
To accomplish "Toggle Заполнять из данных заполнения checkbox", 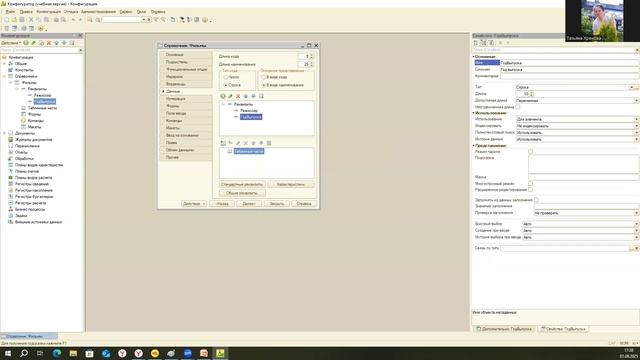I will 536,200.
